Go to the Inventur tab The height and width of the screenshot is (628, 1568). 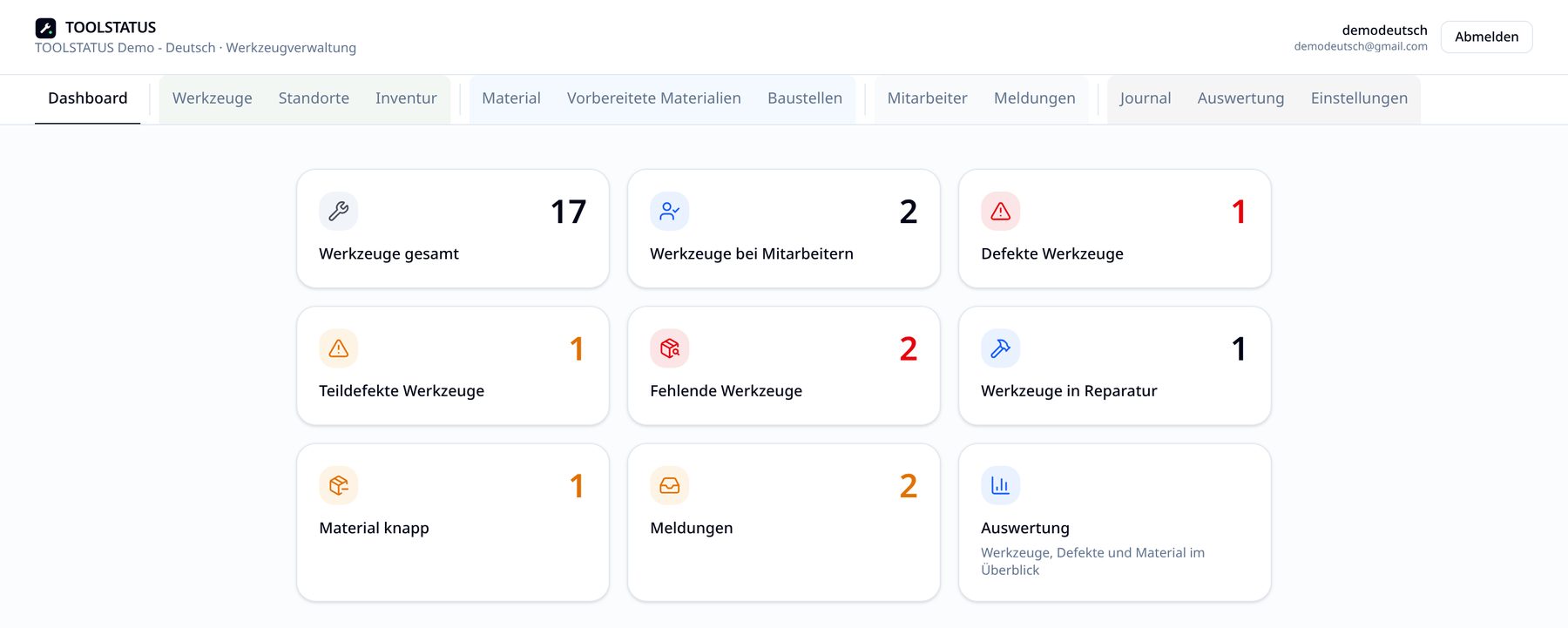(x=406, y=98)
